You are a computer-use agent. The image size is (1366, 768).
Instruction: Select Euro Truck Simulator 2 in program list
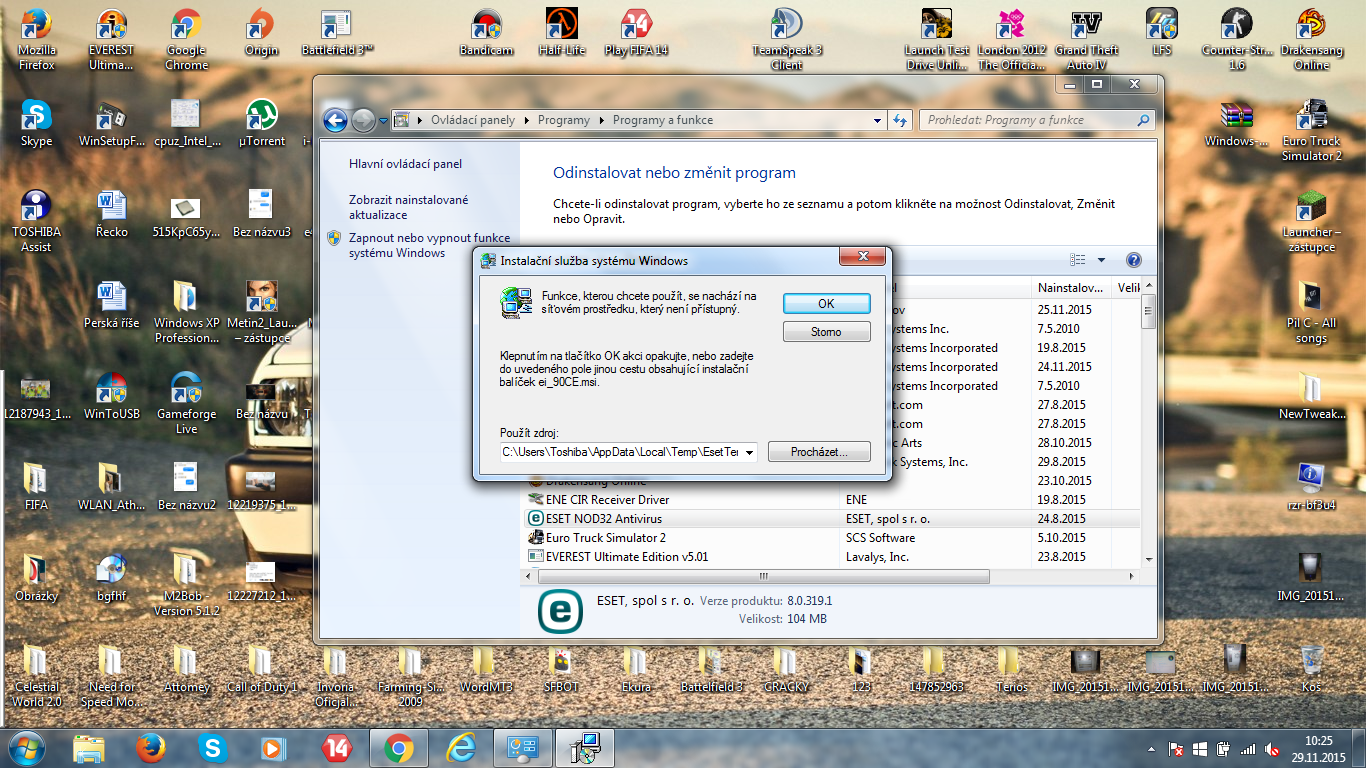point(831,538)
